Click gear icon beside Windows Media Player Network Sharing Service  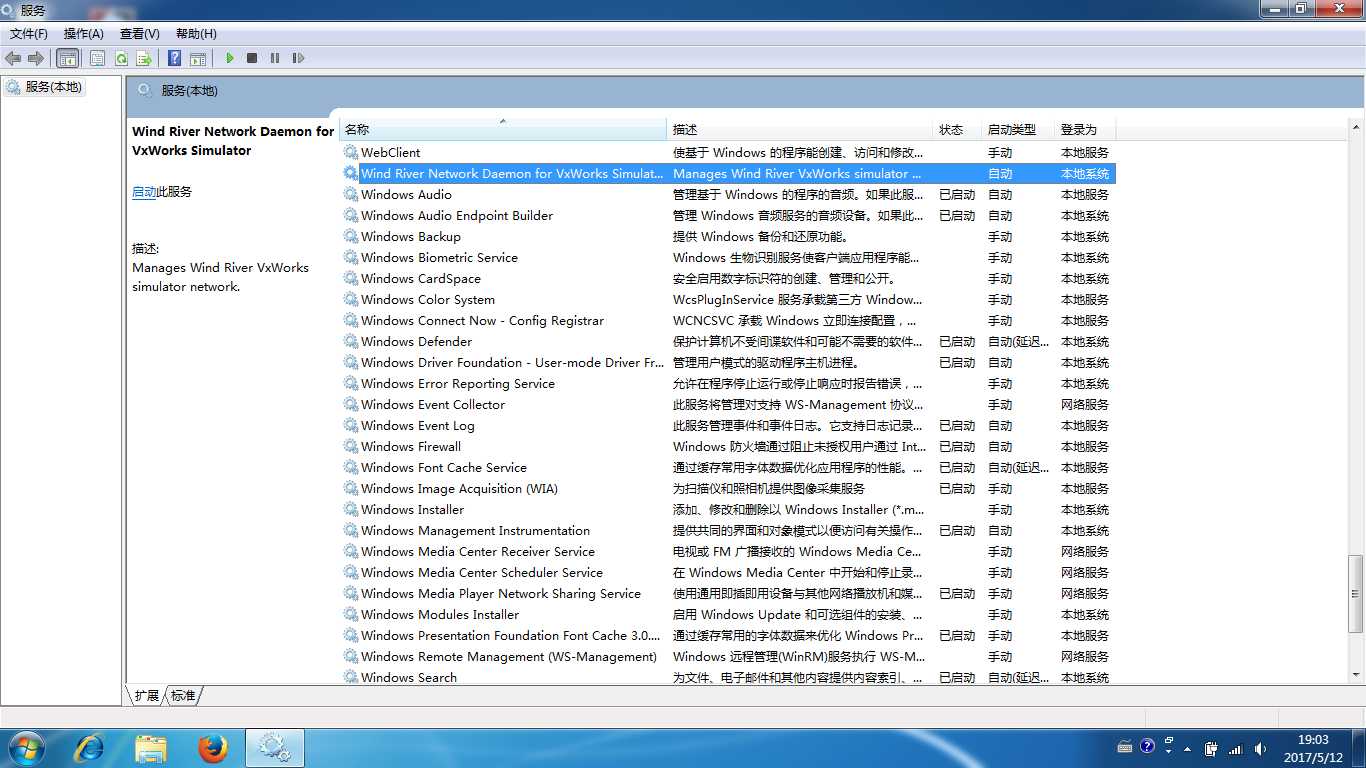pos(351,594)
